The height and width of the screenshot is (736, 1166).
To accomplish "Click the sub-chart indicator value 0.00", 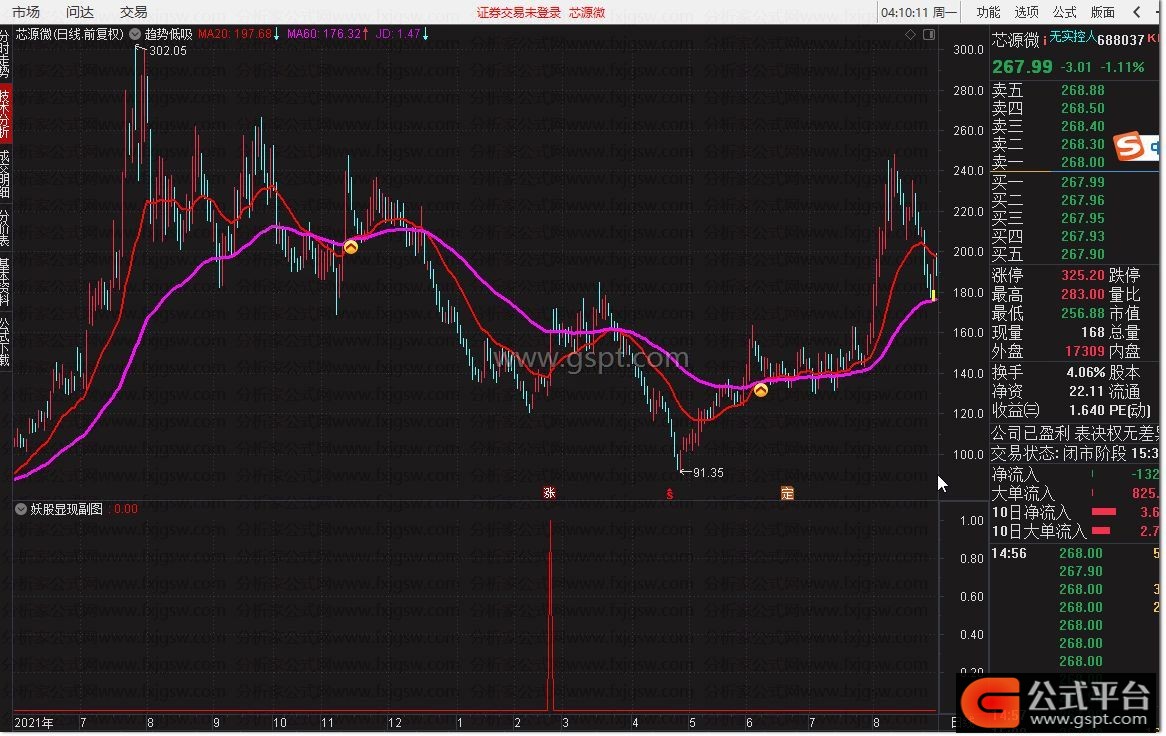I will coord(126,509).
